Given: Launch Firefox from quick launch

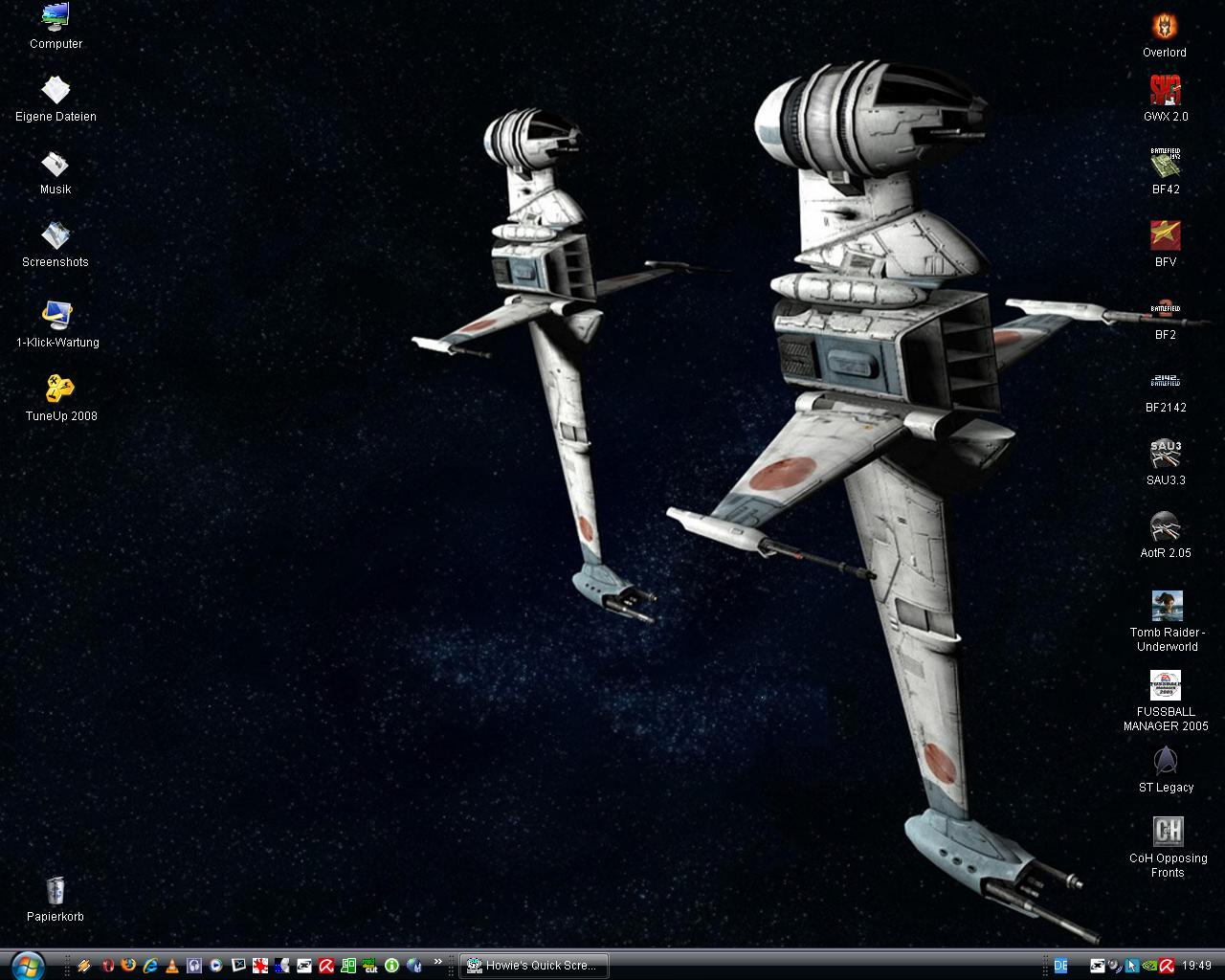Looking at the screenshot, I should [x=128, y=966].
